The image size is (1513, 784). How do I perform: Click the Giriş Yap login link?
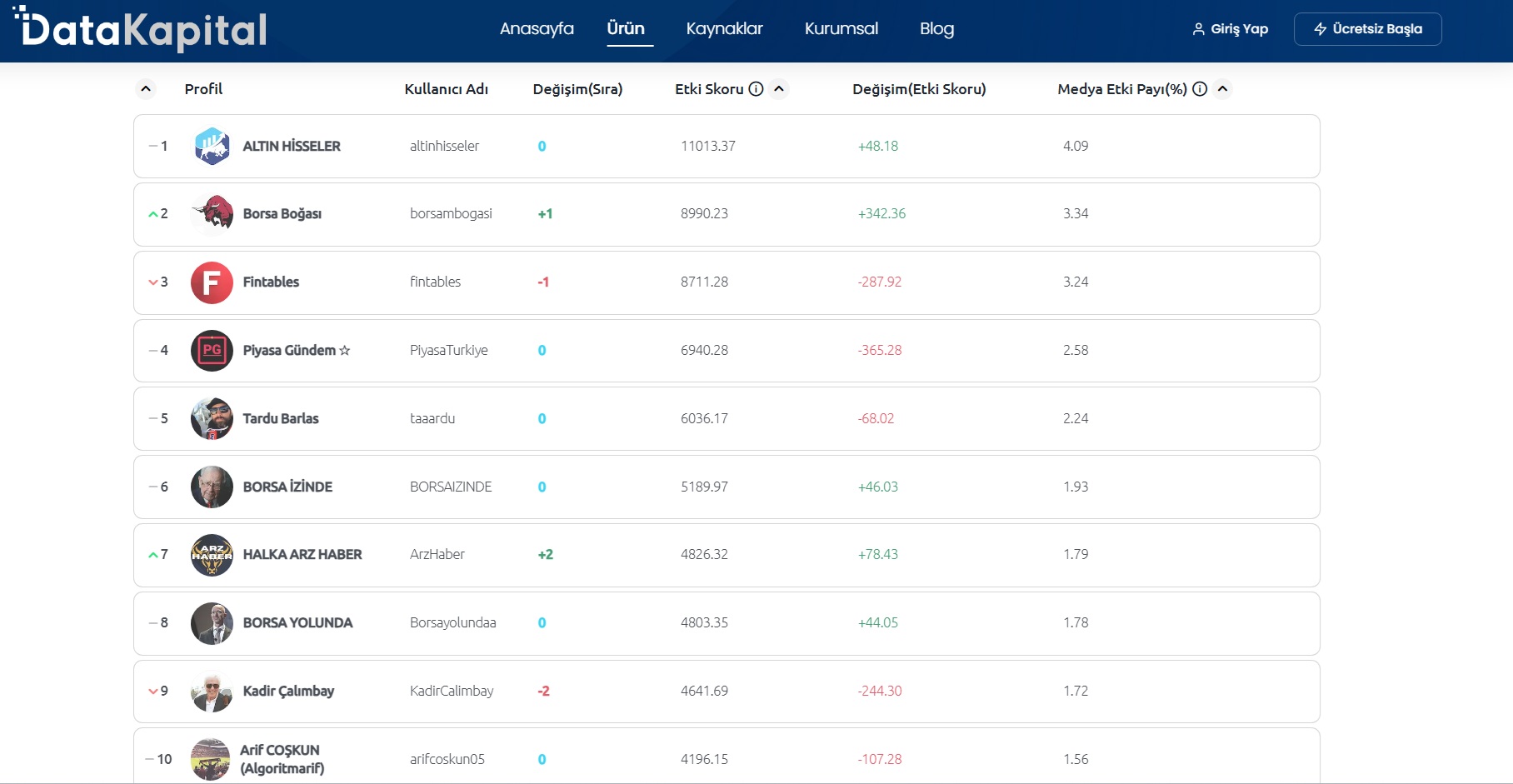(1231, 29)
